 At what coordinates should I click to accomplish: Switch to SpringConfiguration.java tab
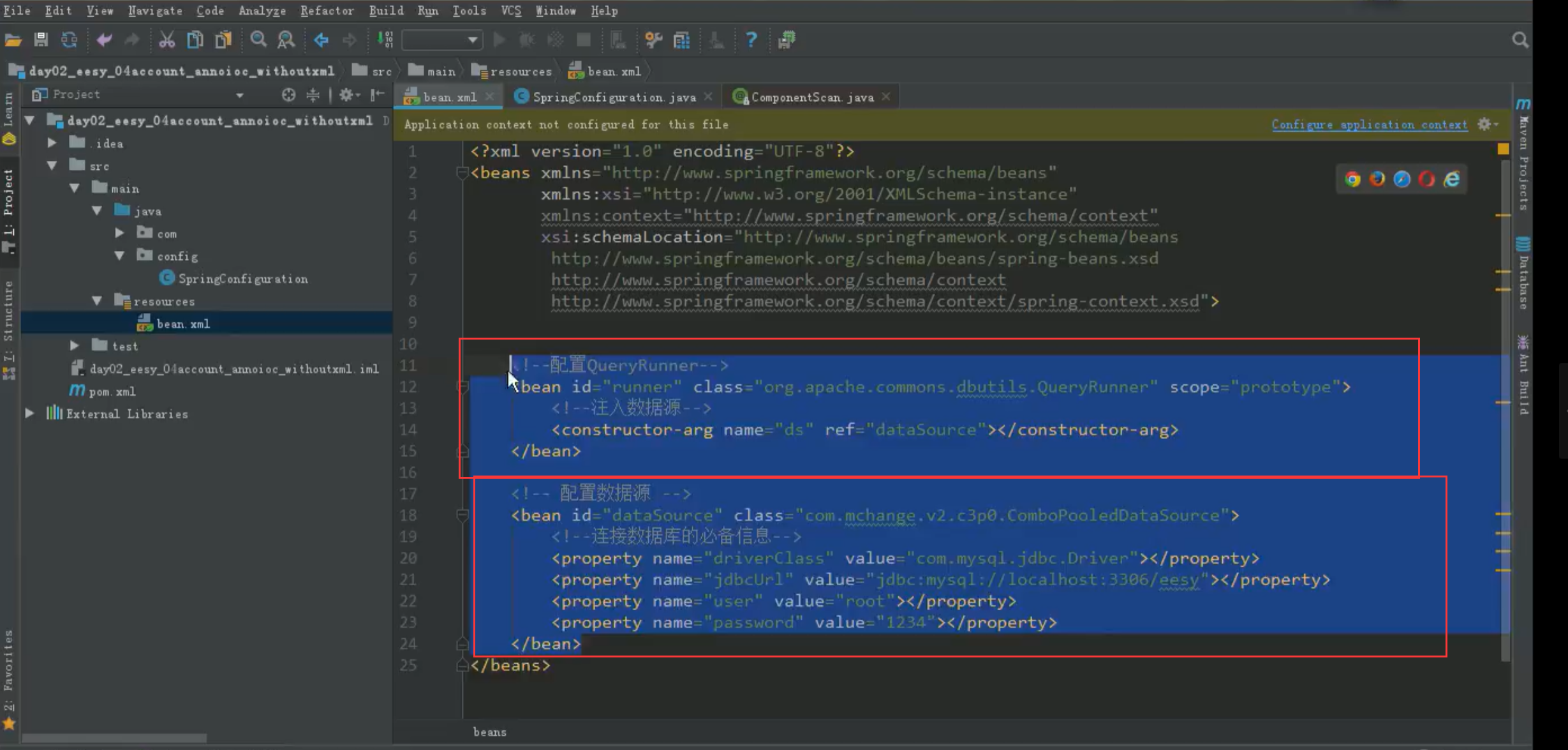[x=613, y=97]
